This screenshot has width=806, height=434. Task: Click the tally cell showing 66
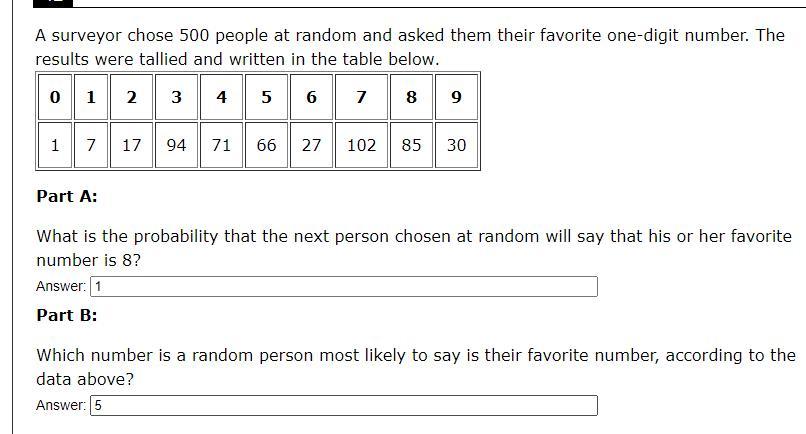266,145
